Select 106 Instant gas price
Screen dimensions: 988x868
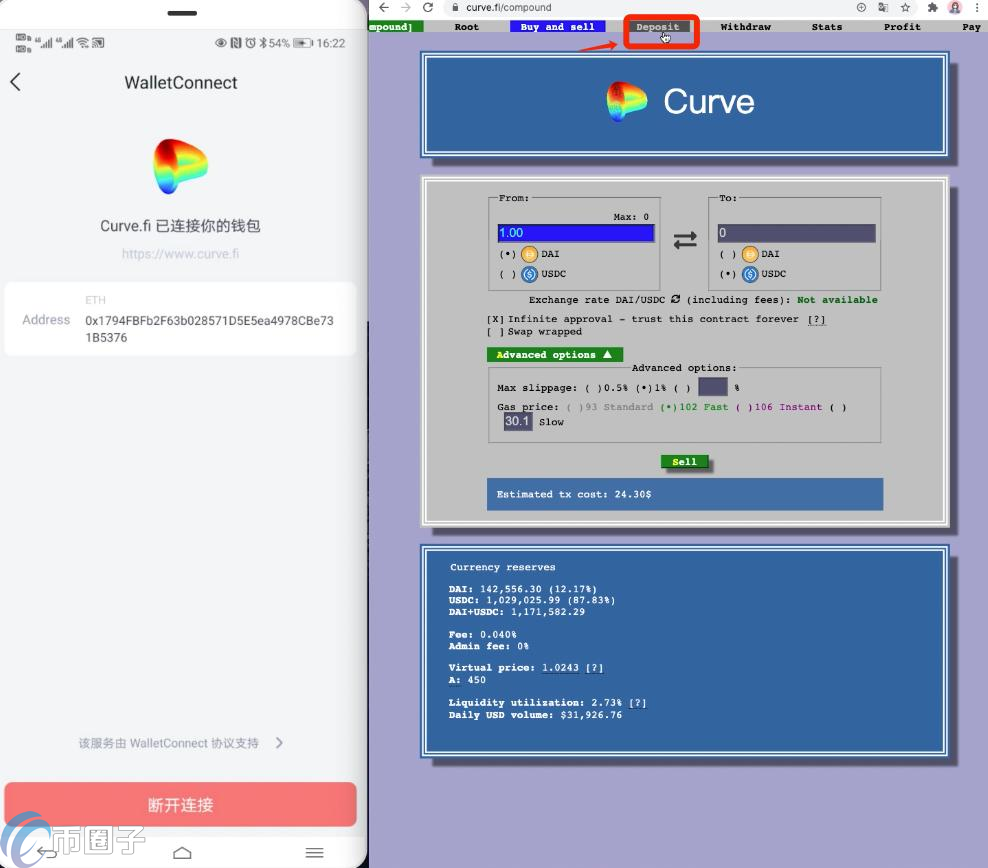[x=744, y=408]
